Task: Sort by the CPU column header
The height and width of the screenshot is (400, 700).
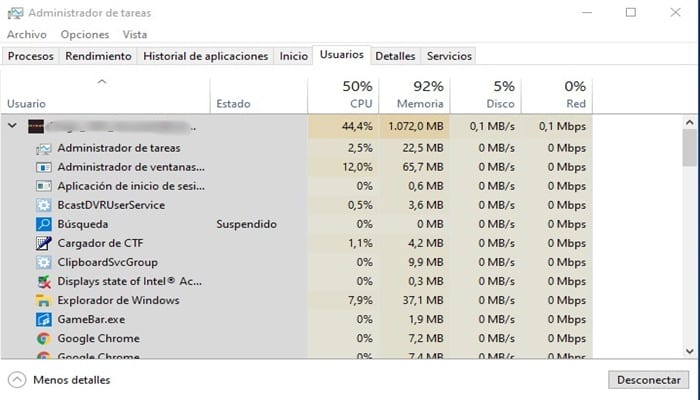Action: point(343,95)
